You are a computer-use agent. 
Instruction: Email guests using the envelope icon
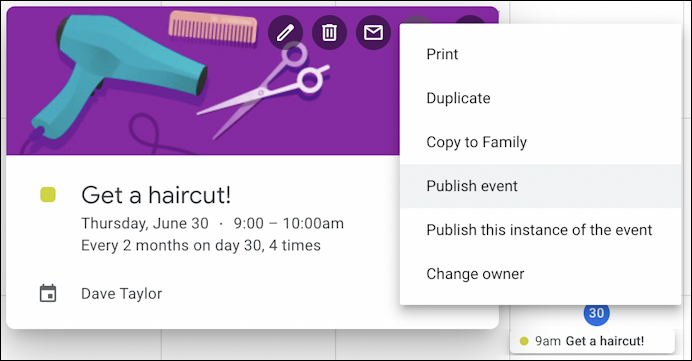tap(373, 33)
